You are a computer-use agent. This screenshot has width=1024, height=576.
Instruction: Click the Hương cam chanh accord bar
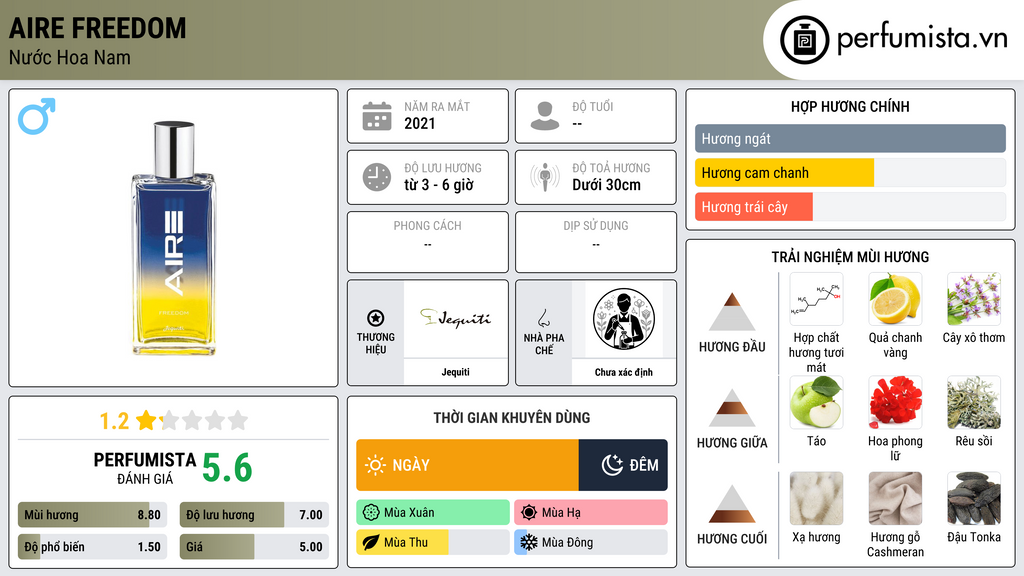(x=850, y=172)
